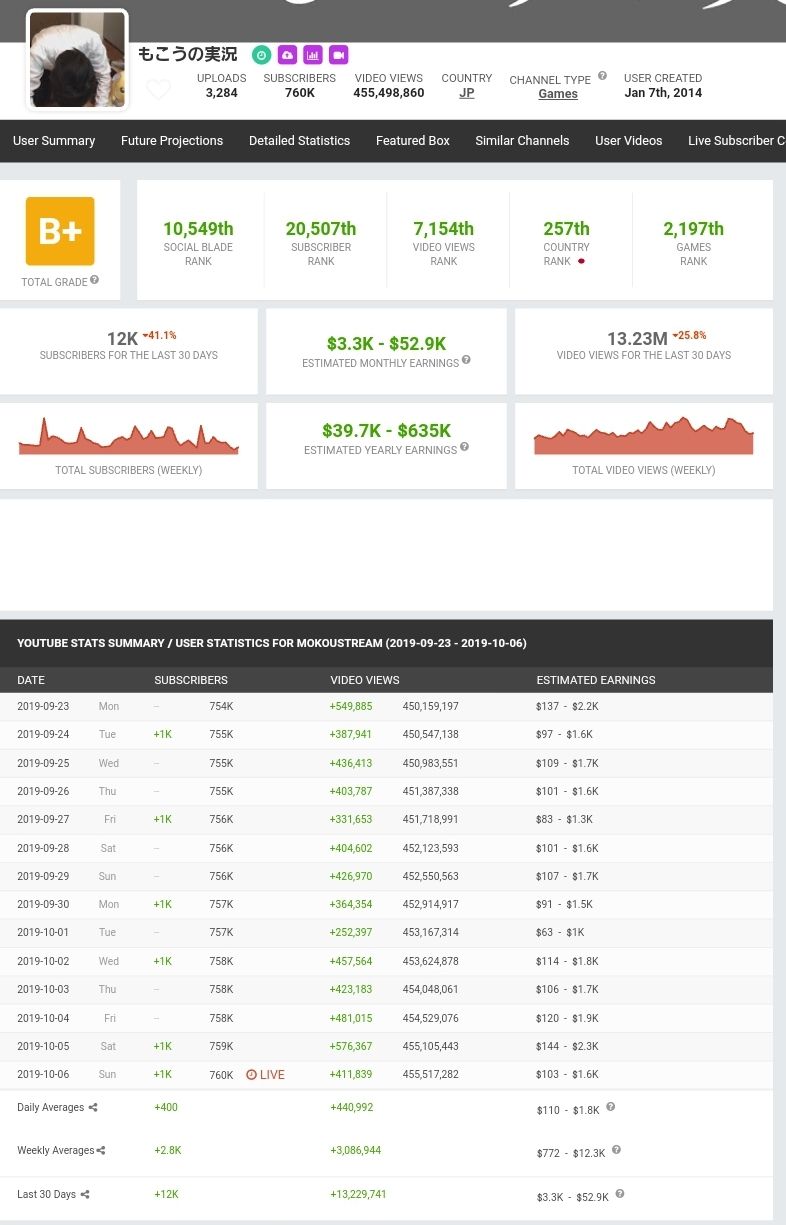This screenshot has height=1225, width=786.
Task: Click the 3,284 uploads count
Action: coord(222,93)
